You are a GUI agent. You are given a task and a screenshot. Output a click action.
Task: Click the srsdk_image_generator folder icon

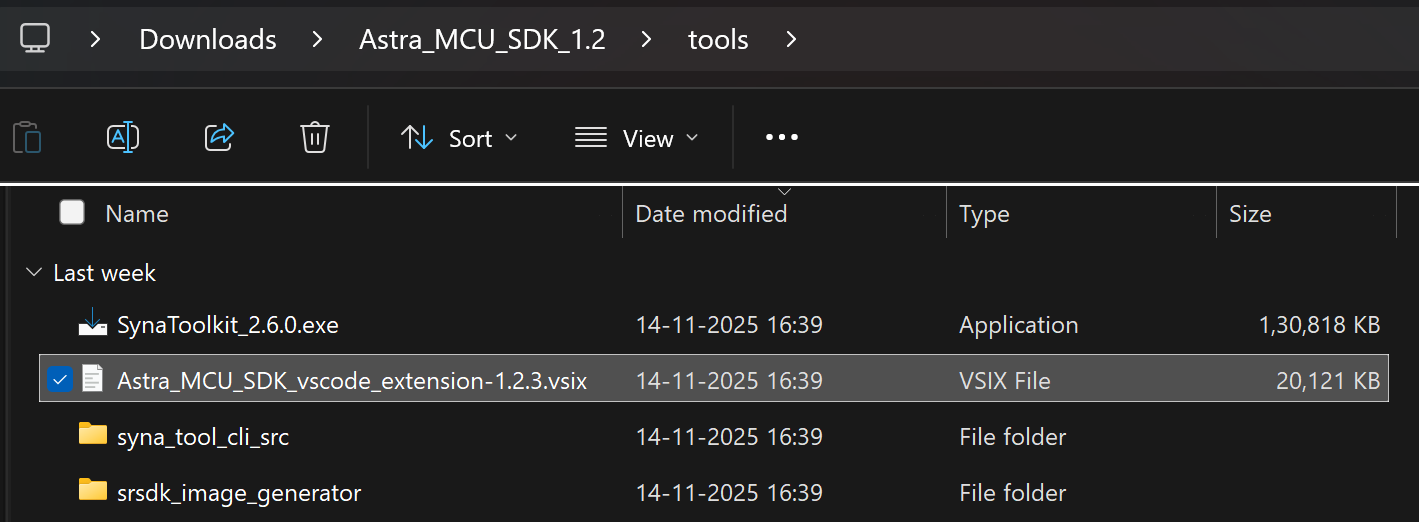[x=92, y=492]
